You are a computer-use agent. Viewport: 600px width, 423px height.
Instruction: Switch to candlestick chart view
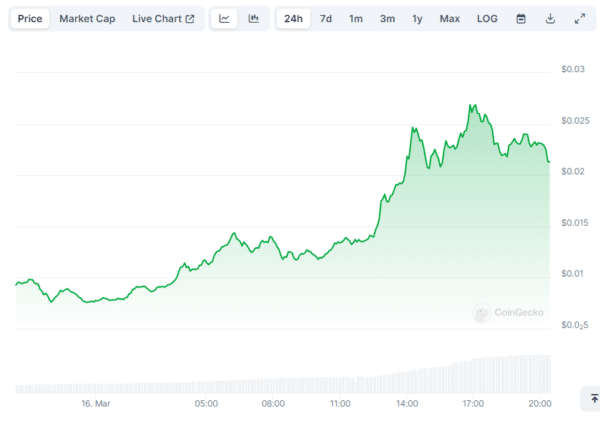point(254,19)
